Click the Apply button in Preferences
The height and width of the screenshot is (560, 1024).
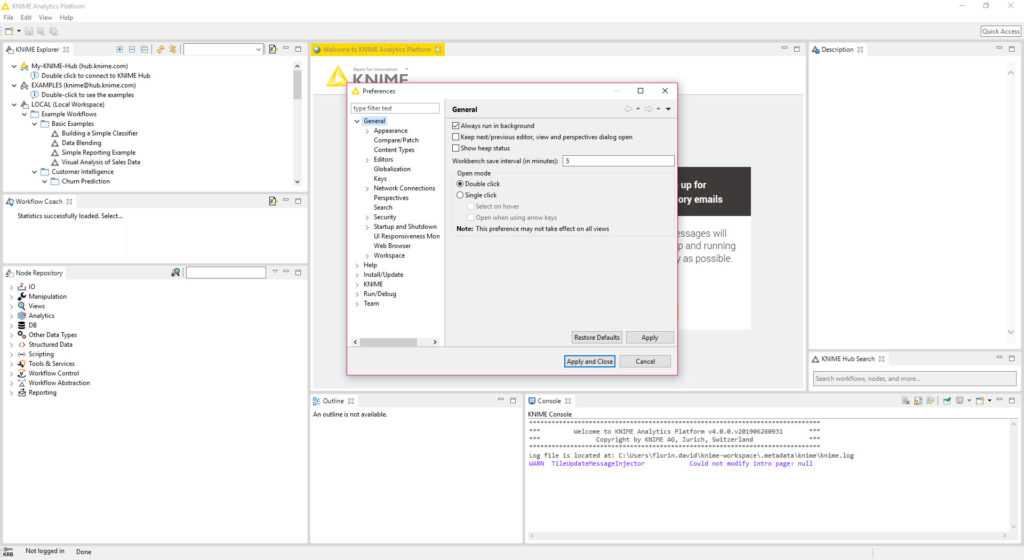click(x=650, y=337)
